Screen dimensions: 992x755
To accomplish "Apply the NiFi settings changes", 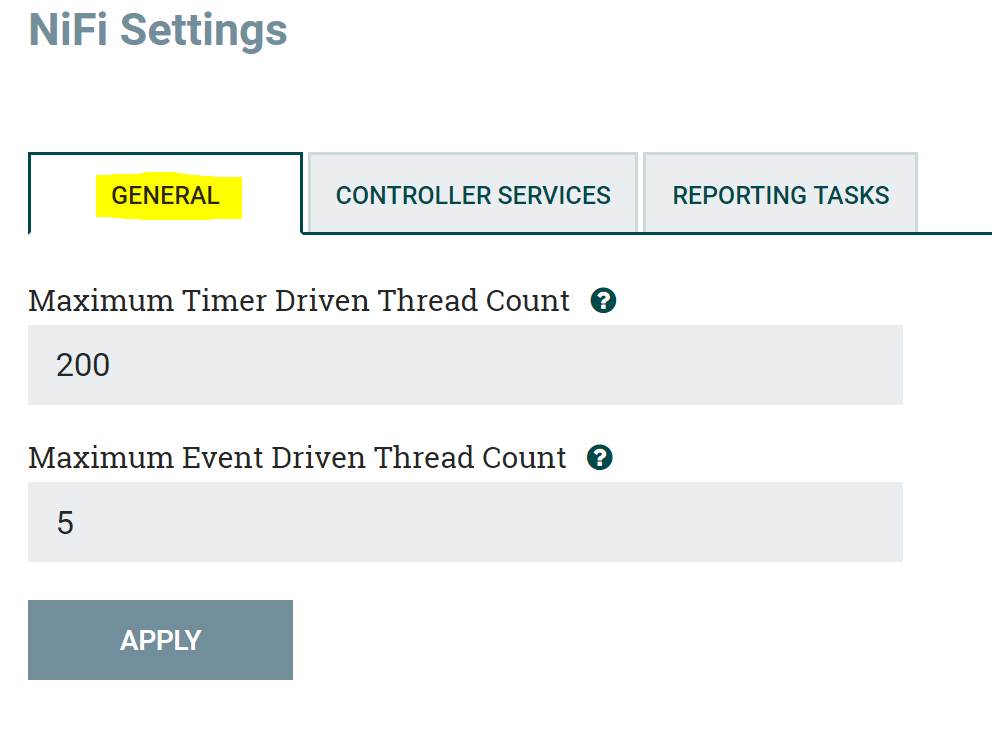I will click(x=160, y=639).
